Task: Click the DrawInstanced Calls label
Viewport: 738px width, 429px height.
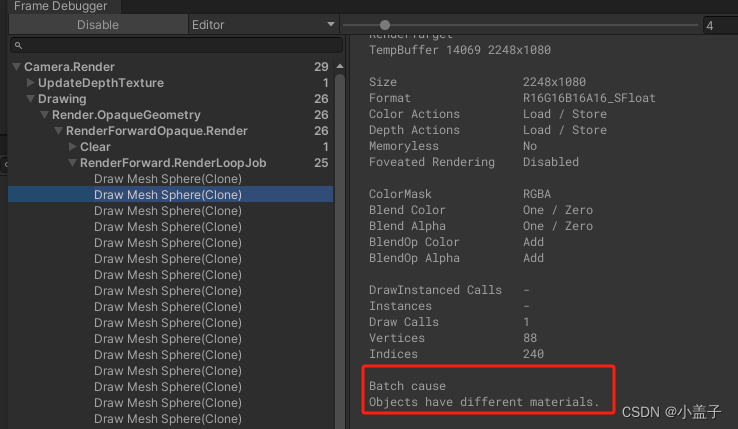Action: 435,290
